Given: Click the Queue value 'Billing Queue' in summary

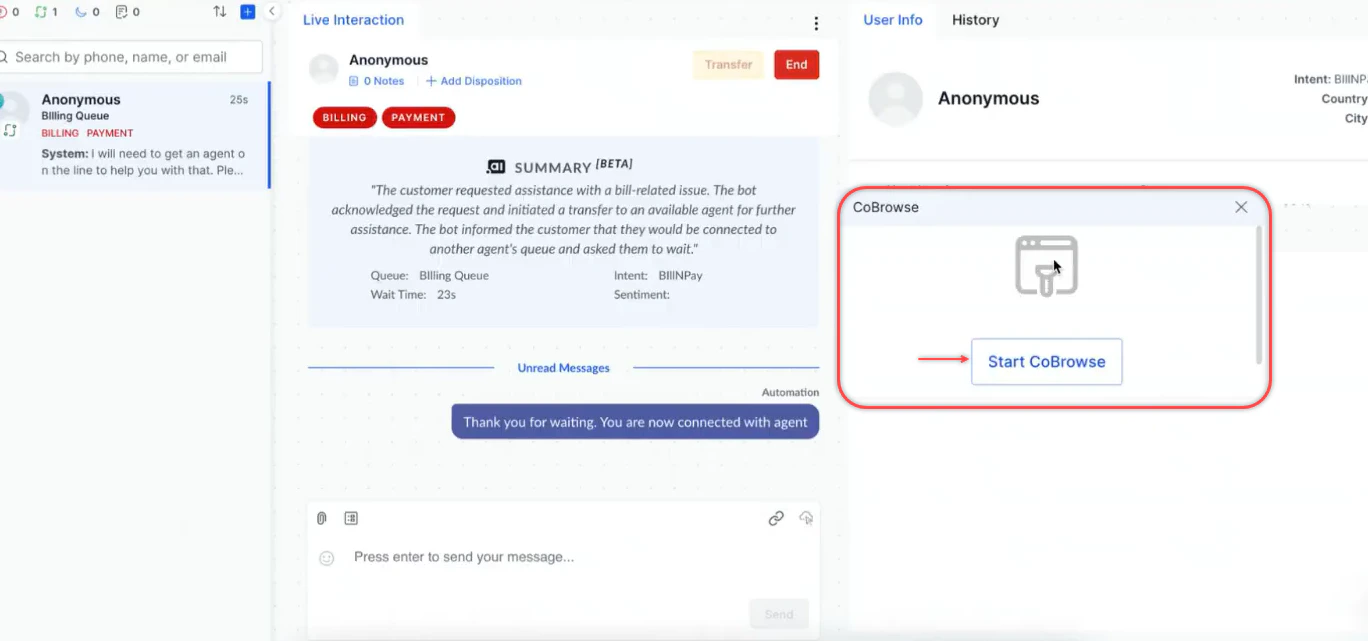Looking at the screenshot, I should [454, 275].
